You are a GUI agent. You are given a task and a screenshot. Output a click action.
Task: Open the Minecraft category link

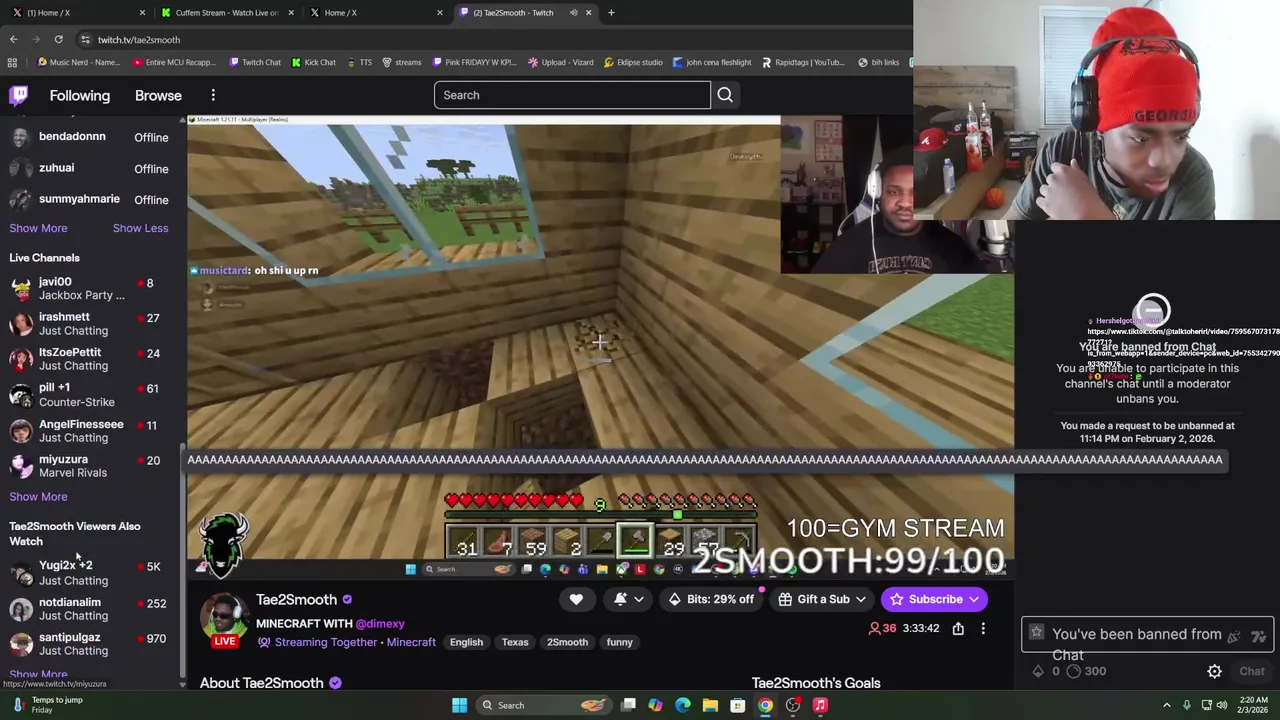tap(411, 642)
